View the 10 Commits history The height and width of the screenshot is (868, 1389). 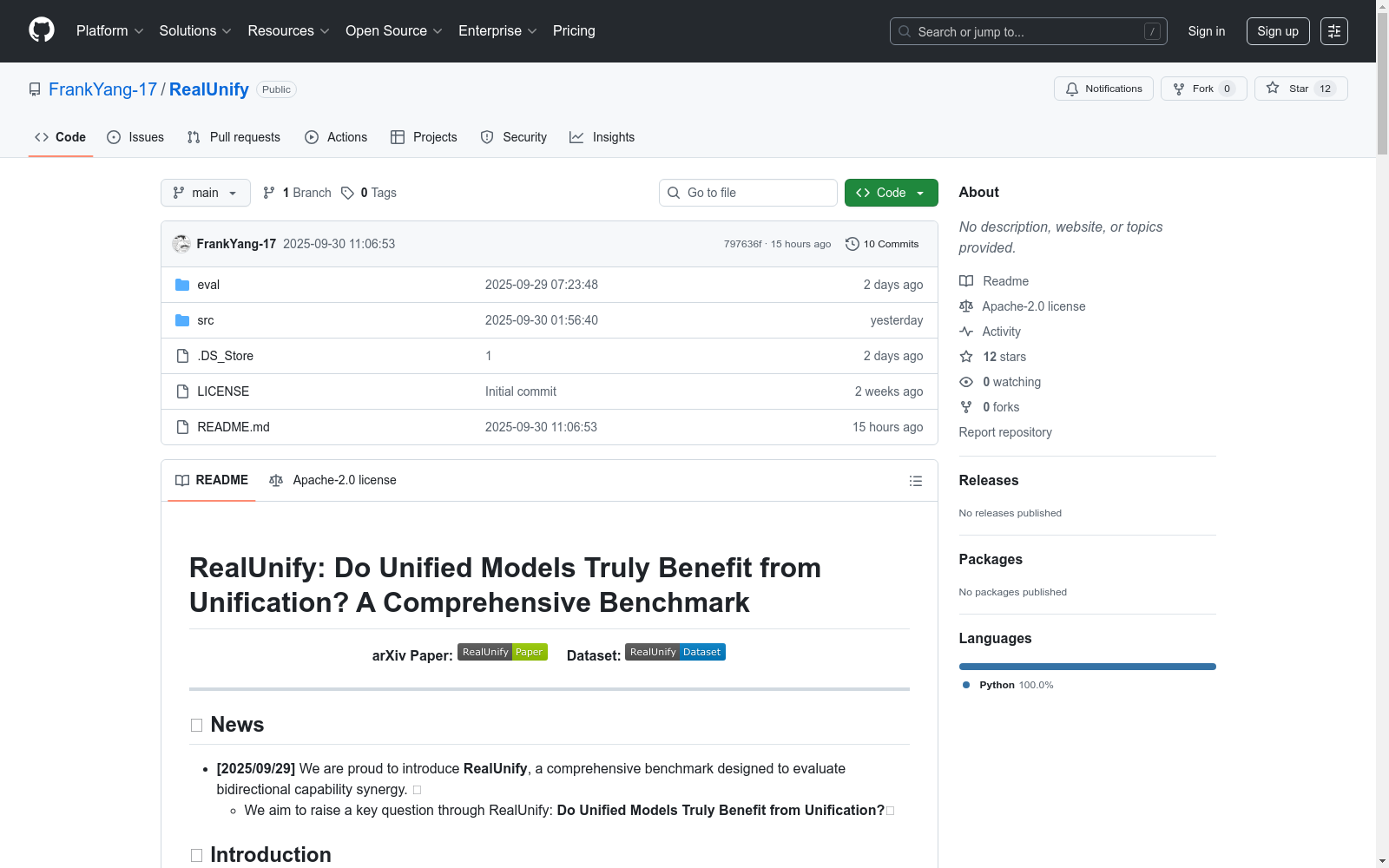tap(882, 244)
